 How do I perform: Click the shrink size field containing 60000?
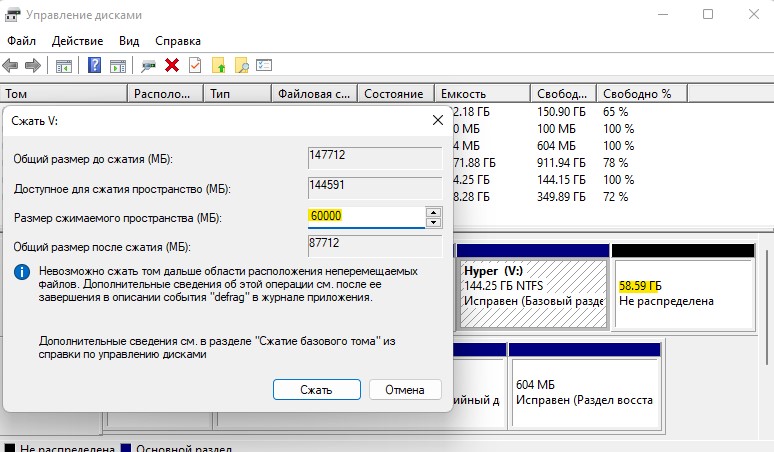(366, 216)
